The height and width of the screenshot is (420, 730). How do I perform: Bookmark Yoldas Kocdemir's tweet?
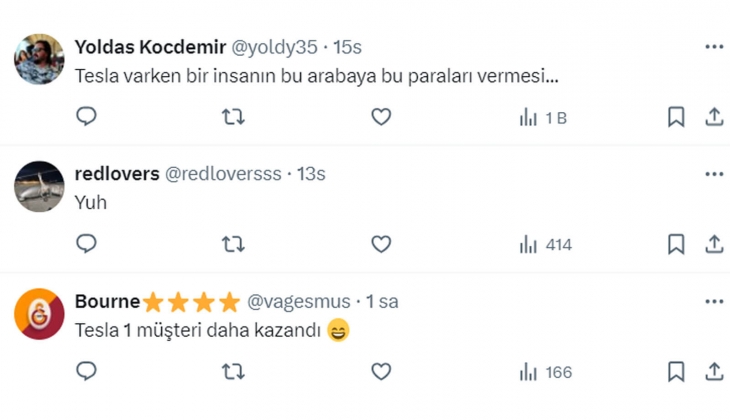click(676, 117)
